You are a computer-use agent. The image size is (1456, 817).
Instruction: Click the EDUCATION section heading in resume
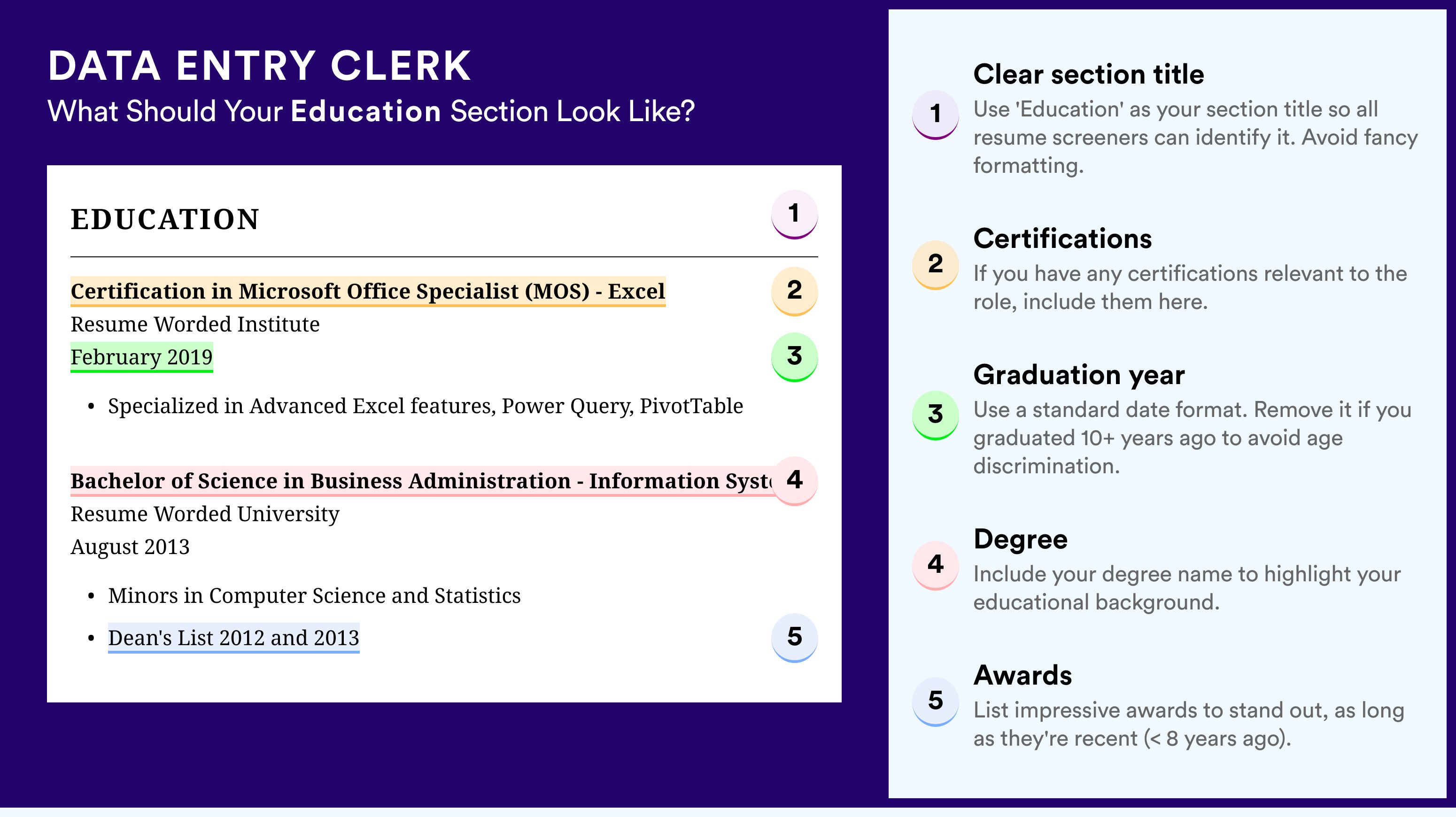165,219
